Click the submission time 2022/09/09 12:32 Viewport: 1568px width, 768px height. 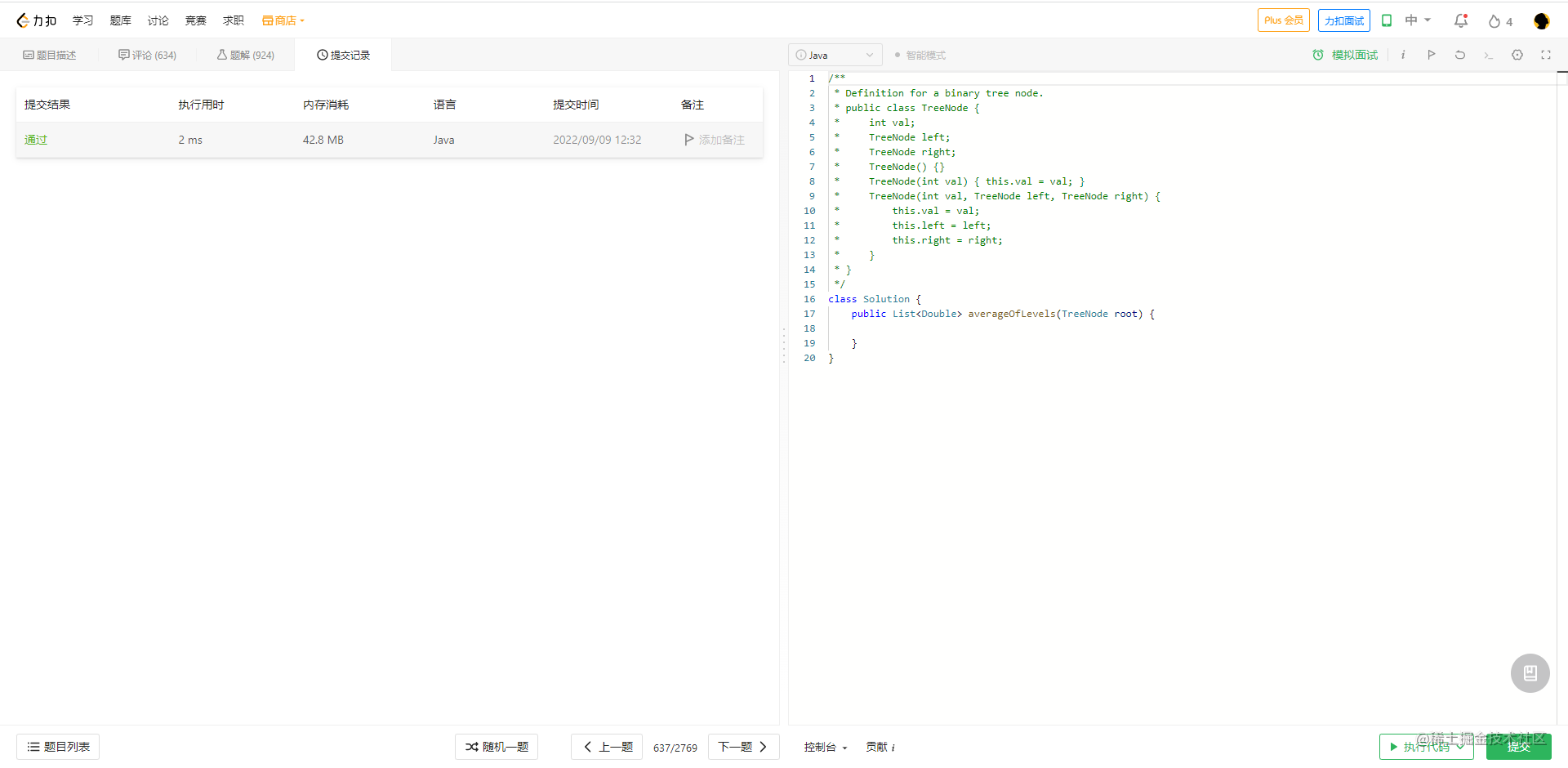pos(597,140)
